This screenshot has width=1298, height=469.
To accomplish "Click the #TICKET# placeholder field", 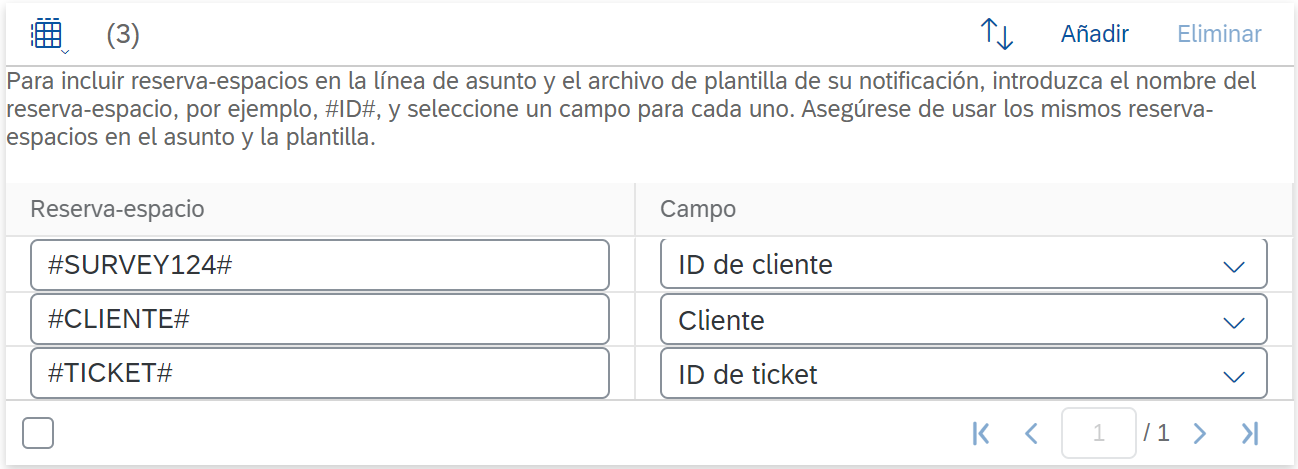I will point(320,374).
